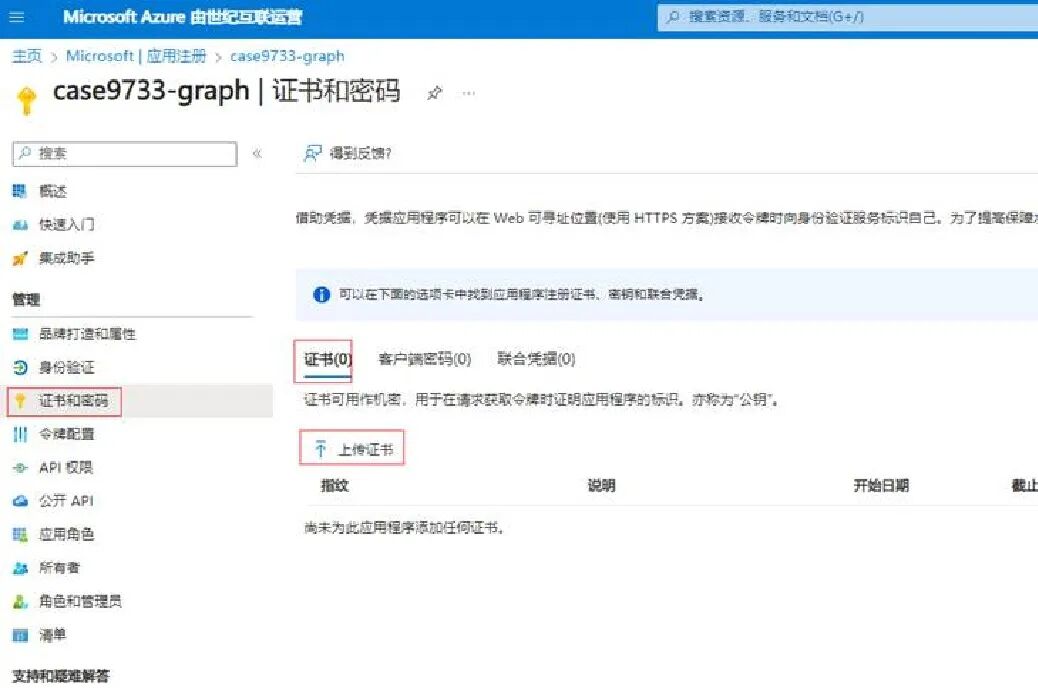Click the 开始日期 column header
Image resolution: width=1038 pixels, height=696 pixels.
point(881,485)
